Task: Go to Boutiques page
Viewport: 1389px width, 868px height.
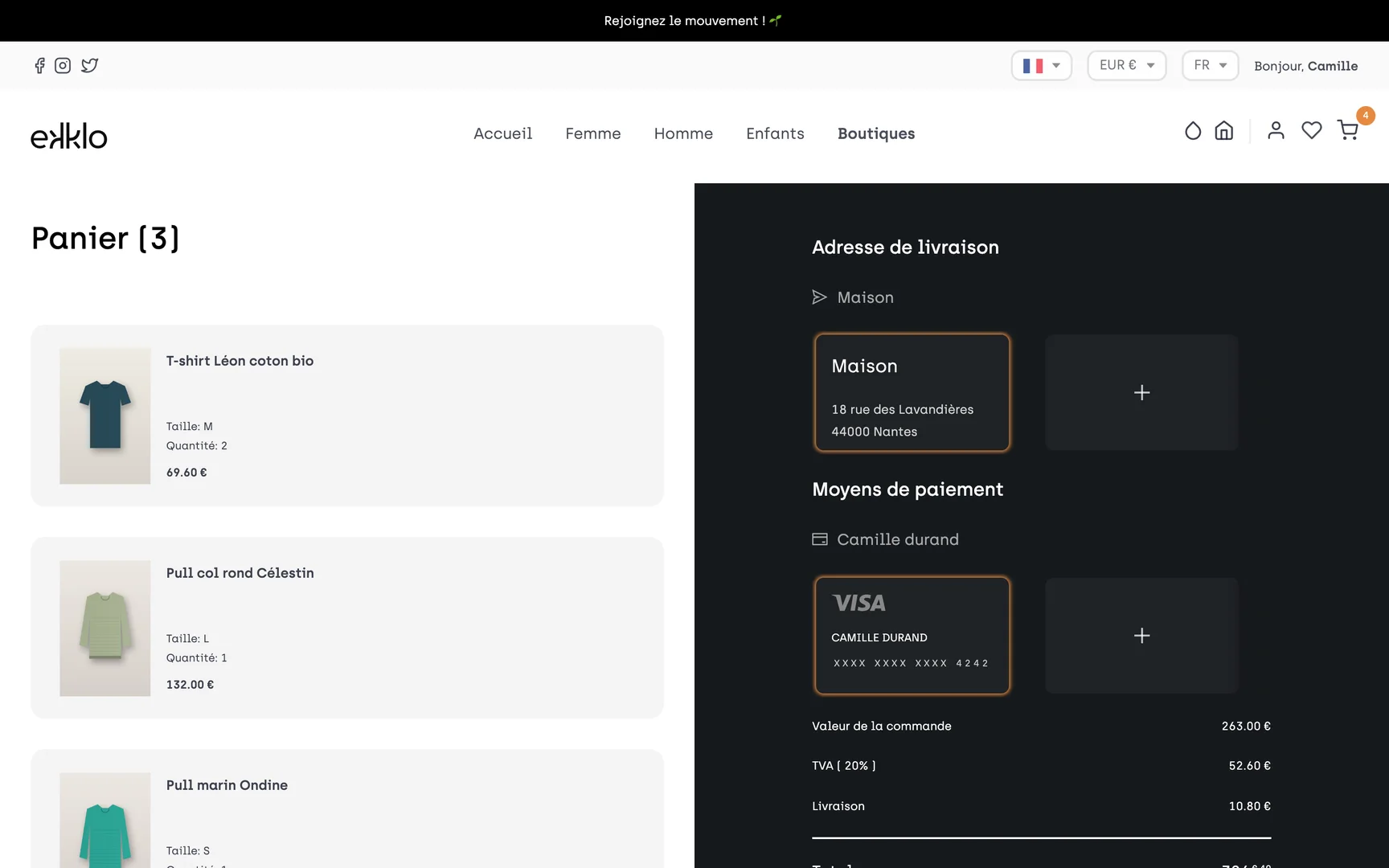Action: point(876,133)
